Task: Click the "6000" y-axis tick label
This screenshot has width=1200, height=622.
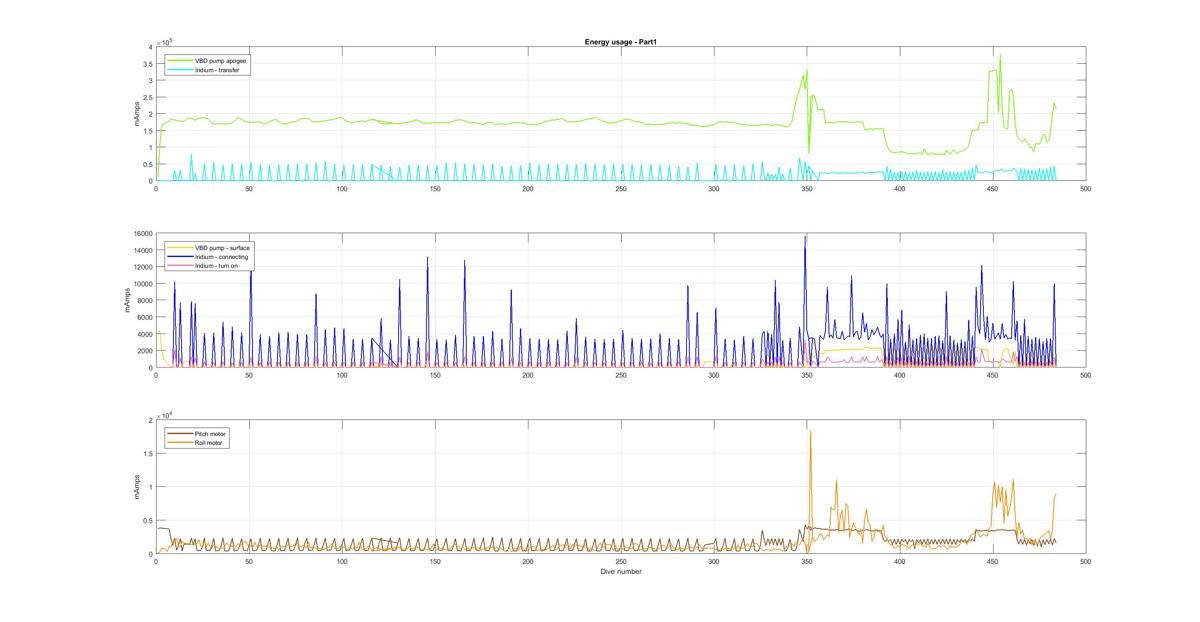Action: click(145, 318)
